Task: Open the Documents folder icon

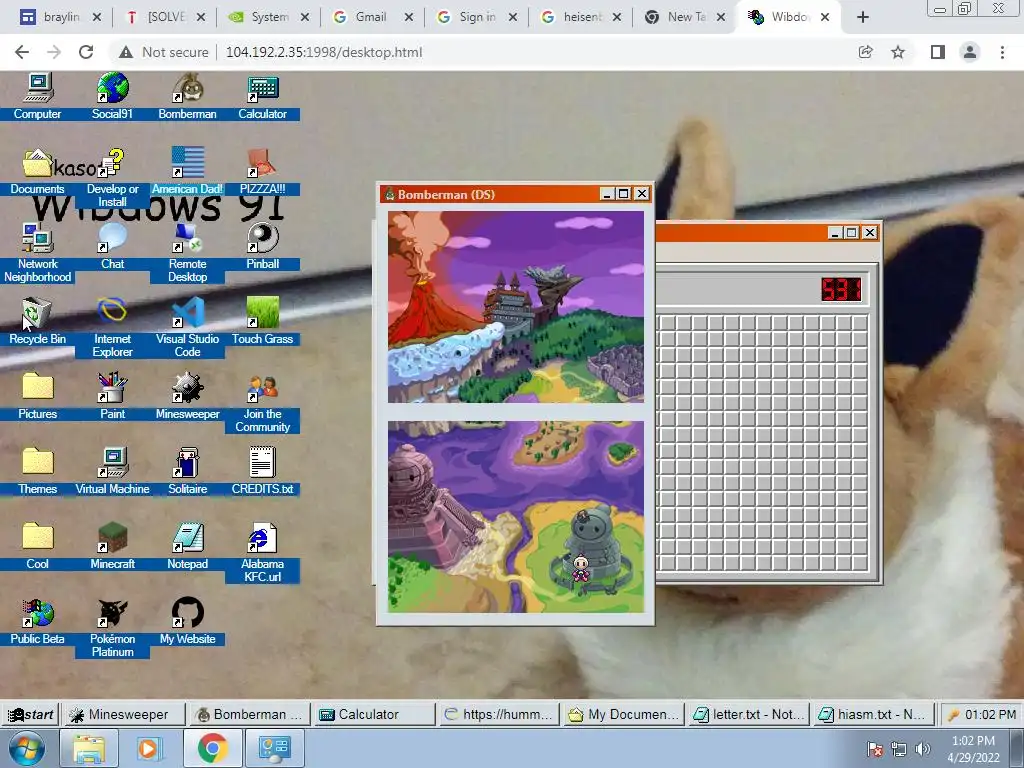Action: (37, 171)
